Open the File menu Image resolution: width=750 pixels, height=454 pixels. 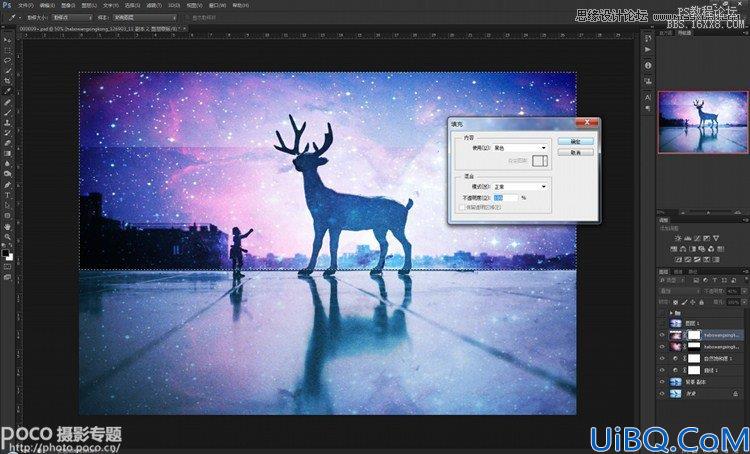pyautogui.click(x=26, y=6)
